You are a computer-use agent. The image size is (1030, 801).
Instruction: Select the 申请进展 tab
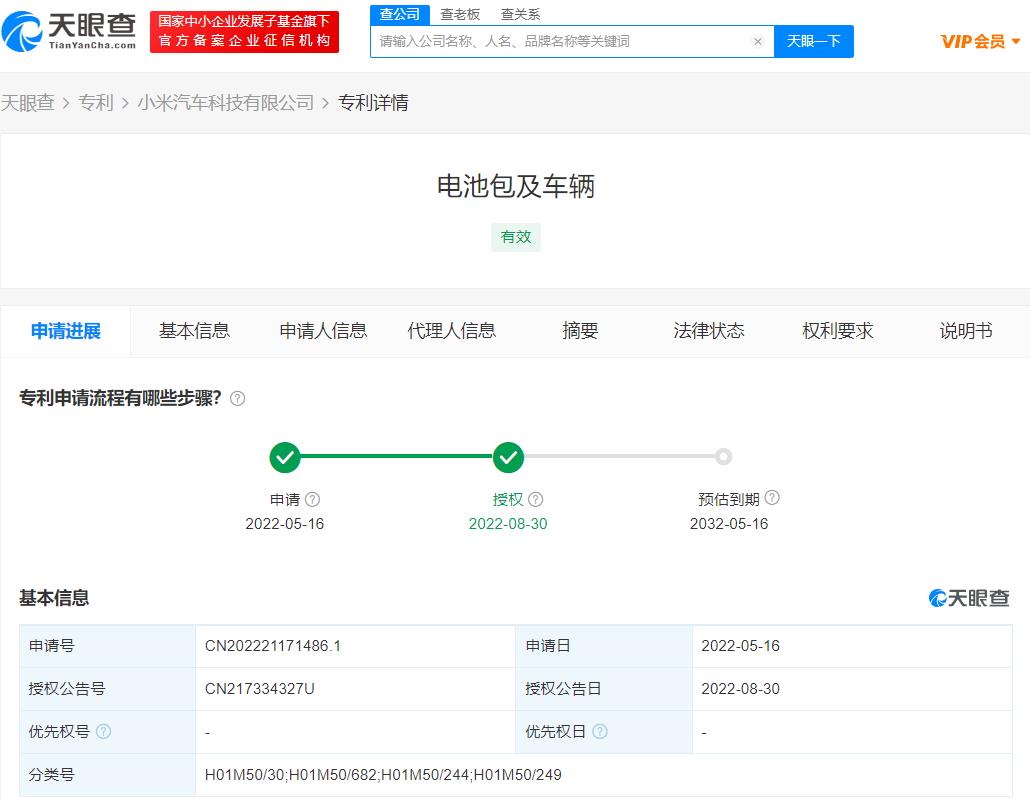click(x=66, y=331)
